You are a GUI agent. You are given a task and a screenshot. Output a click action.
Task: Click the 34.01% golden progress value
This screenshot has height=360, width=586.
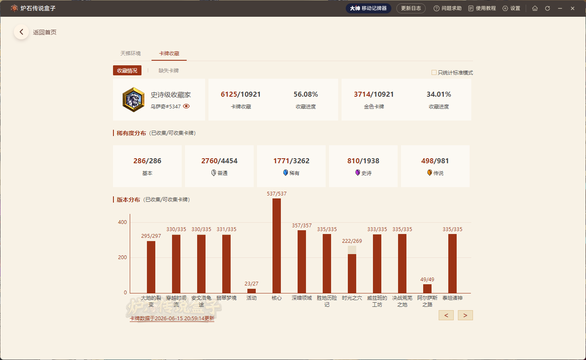[x=439, y=94]
